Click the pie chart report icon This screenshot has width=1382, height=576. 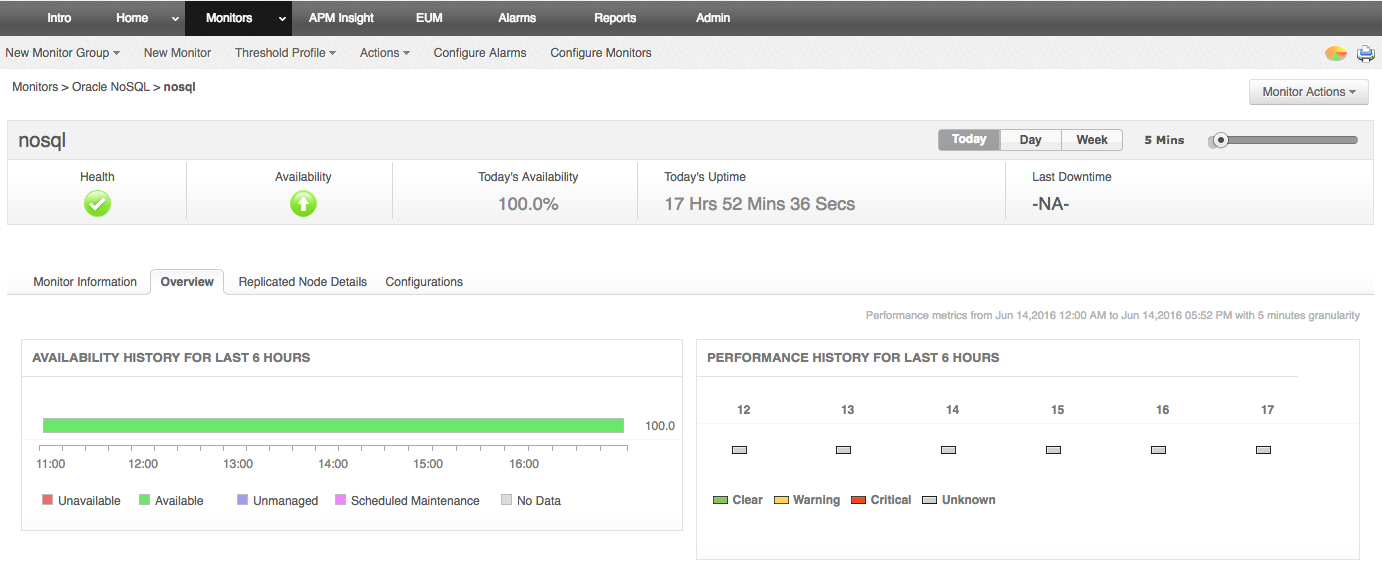[x=1335, y=53]
